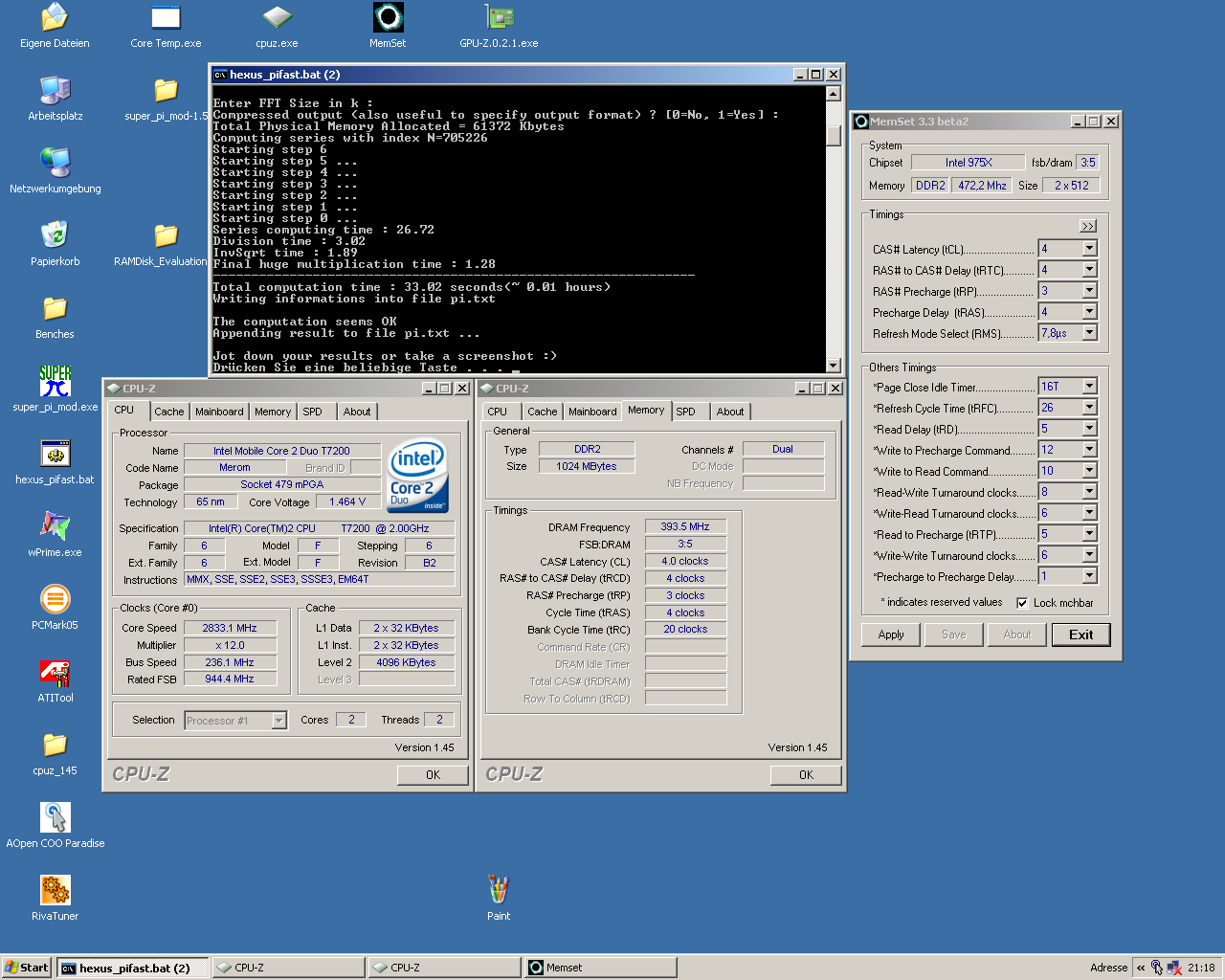Expand the Refresh Mode Select dropdown
The height and width of the screenshot is (980, 1225).
pyautogui.click(x=1089, y=333)
